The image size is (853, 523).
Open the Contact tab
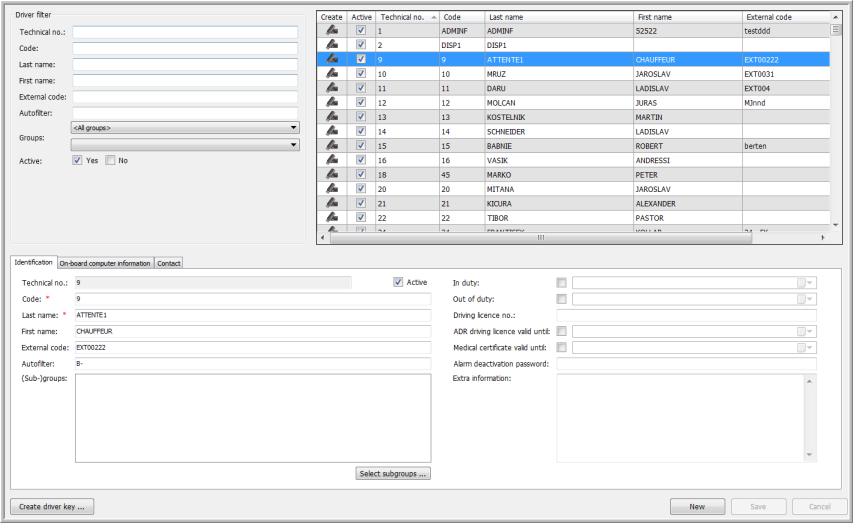click(169, 263)
